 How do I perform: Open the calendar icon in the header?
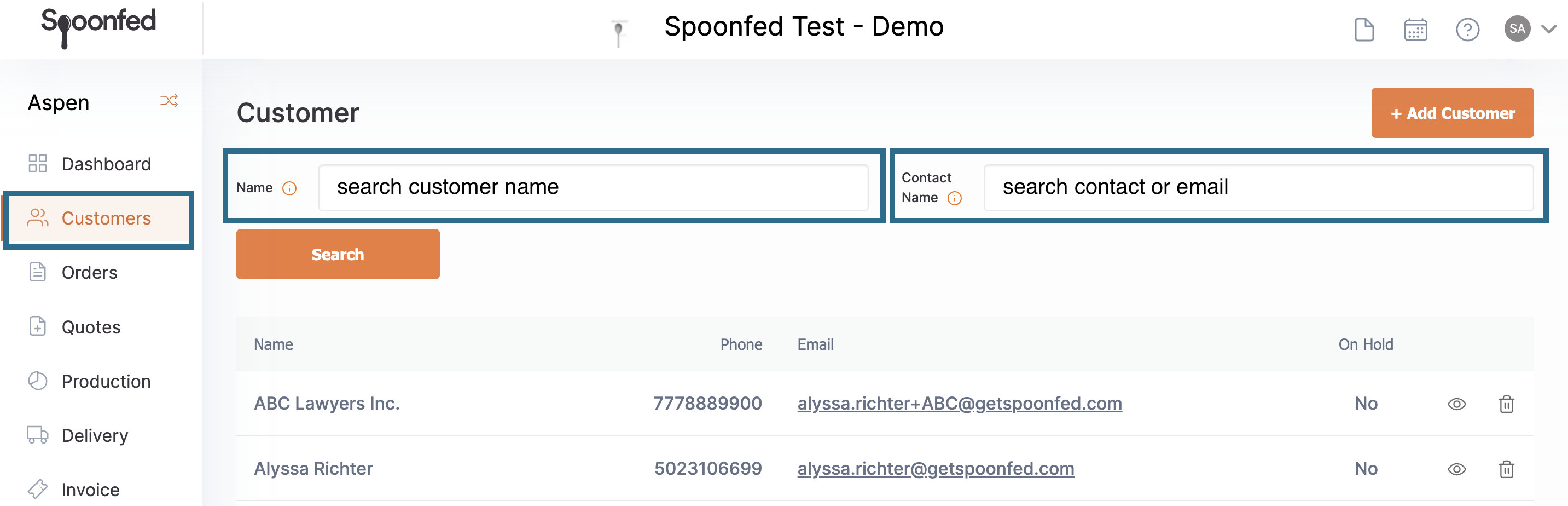(1415, 29)
